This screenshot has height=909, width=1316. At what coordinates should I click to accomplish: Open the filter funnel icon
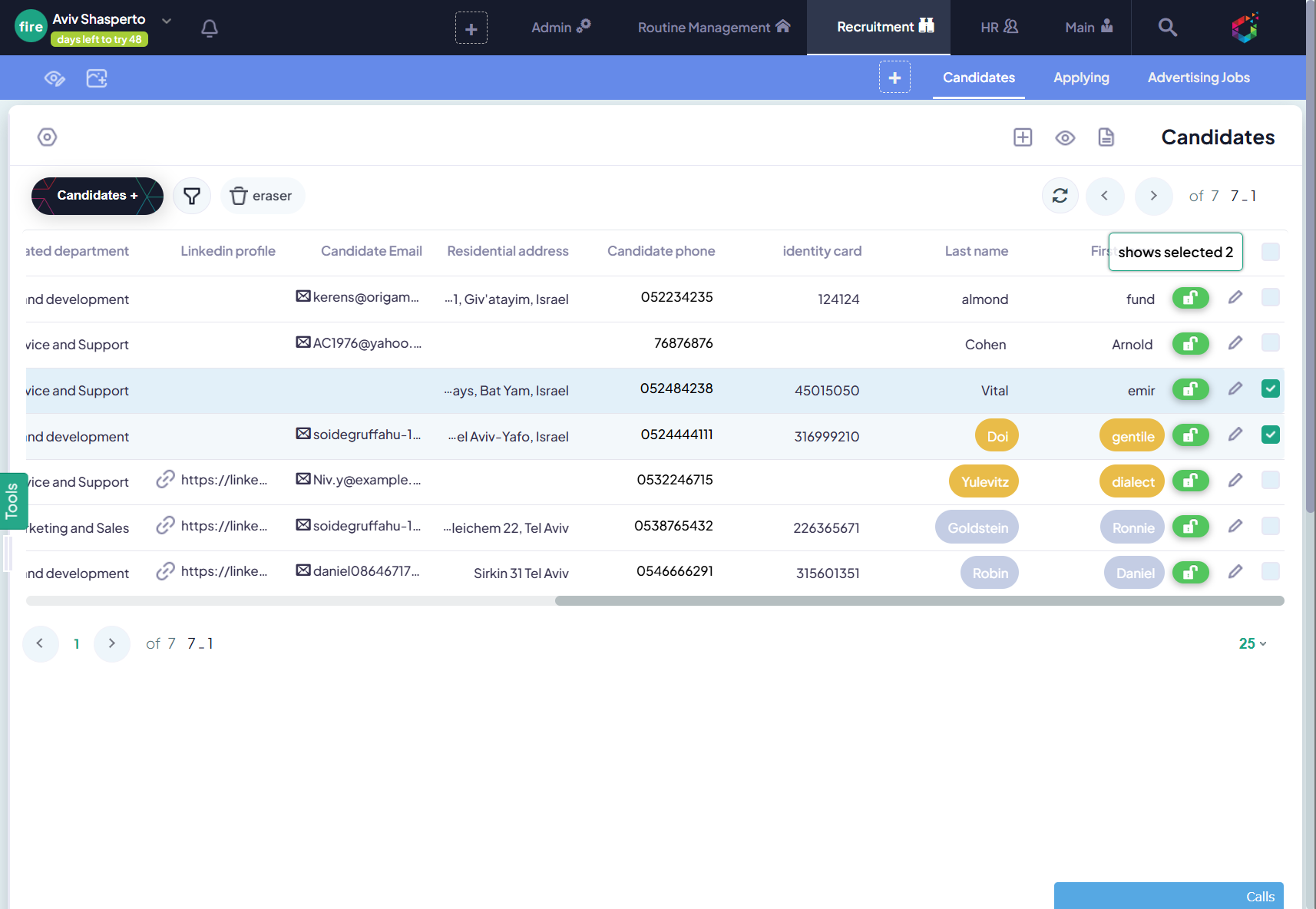[x=192, y=196]
